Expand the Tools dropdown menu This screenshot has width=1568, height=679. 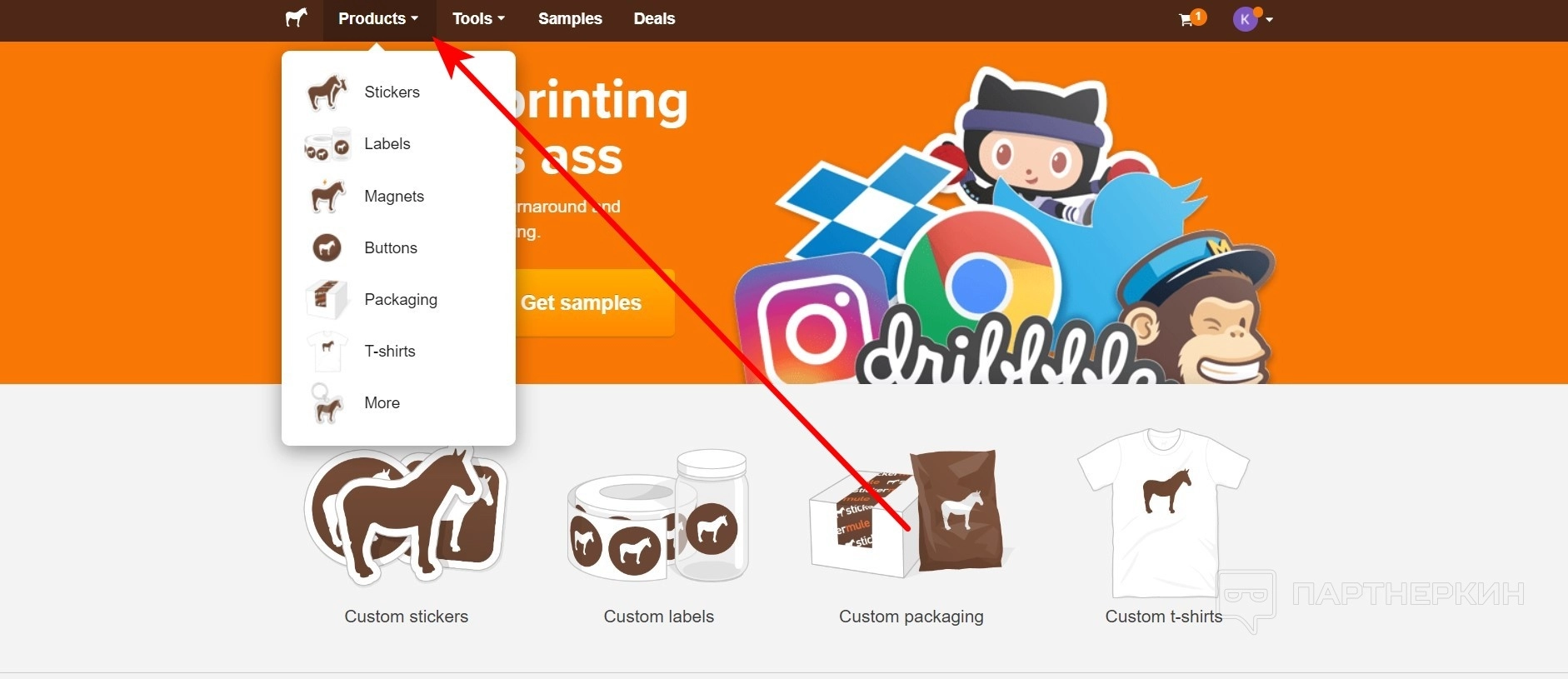[x=478, y=19]
